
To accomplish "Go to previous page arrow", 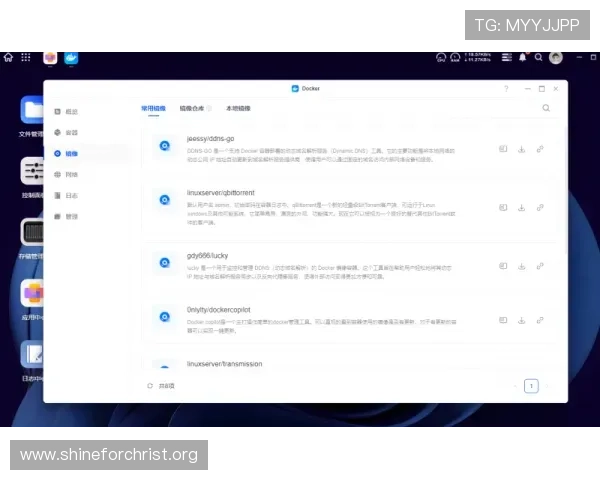I will click(515, 386).
